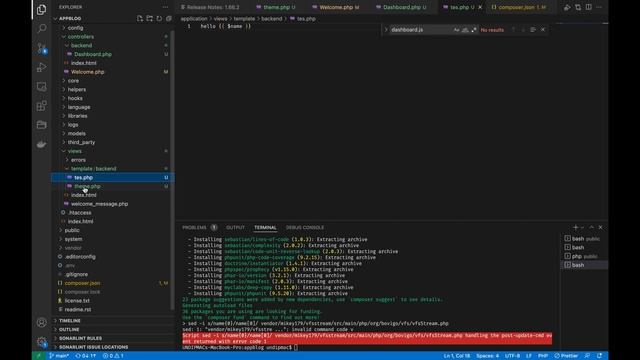This screenshot has height=360, width=640.
Task: Click the Open Changes icon in editor toolbar
Action: point(578,7)
